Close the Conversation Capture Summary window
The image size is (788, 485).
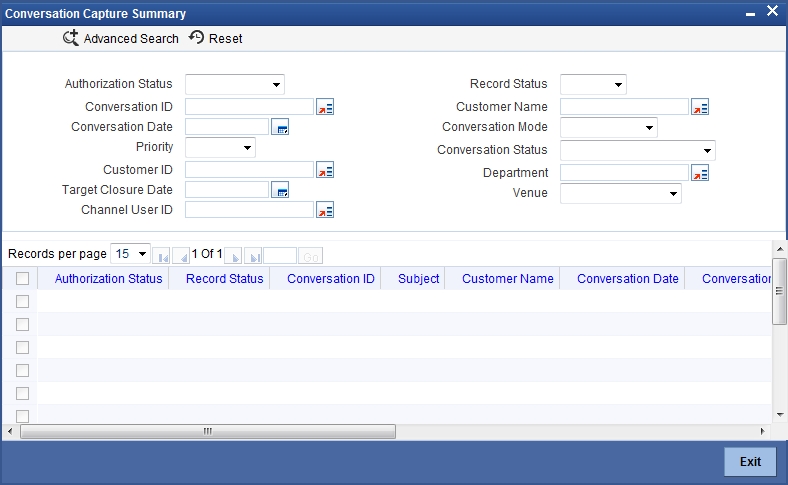click(x=772, y=11)
